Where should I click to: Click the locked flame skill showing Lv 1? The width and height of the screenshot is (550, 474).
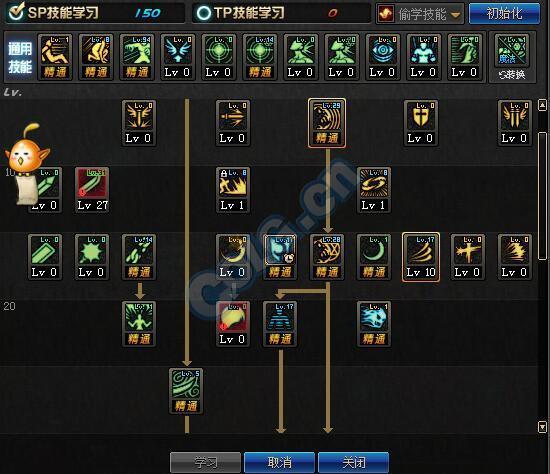click(x=233, y=190)
